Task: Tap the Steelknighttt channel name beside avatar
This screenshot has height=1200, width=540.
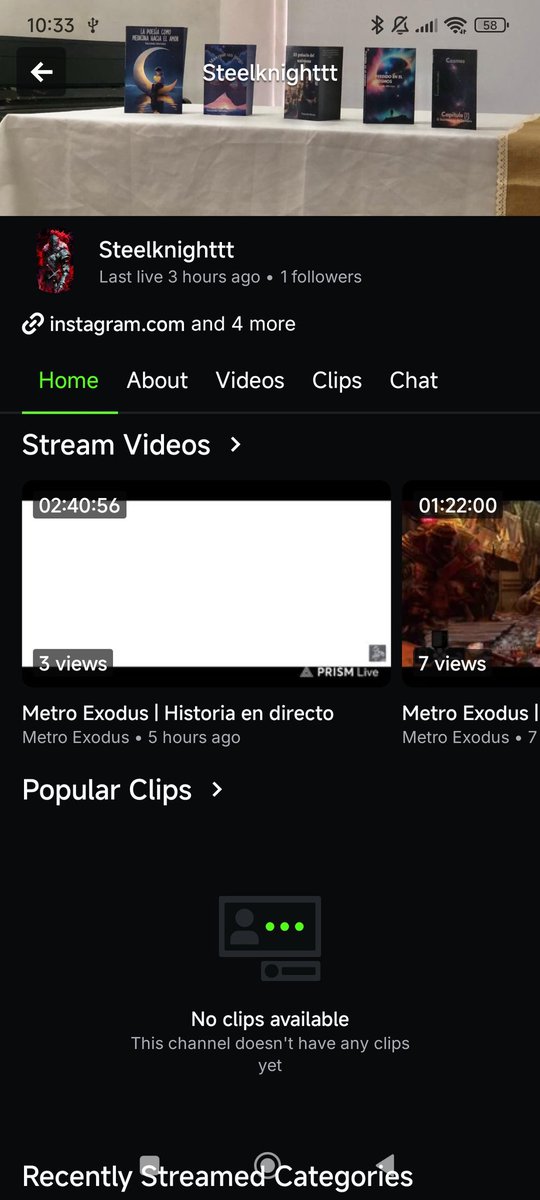Action: pos(167,250)
